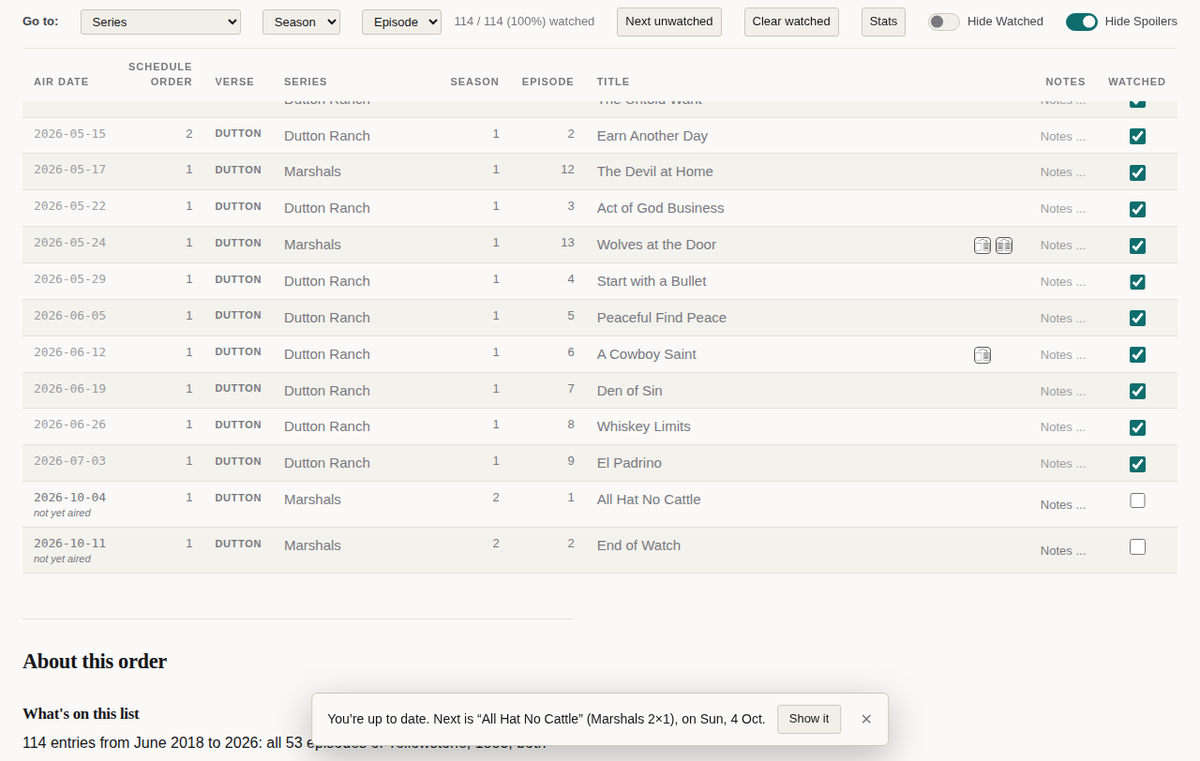Add notes for Start with a Bullet

(x=1063, y=282)
